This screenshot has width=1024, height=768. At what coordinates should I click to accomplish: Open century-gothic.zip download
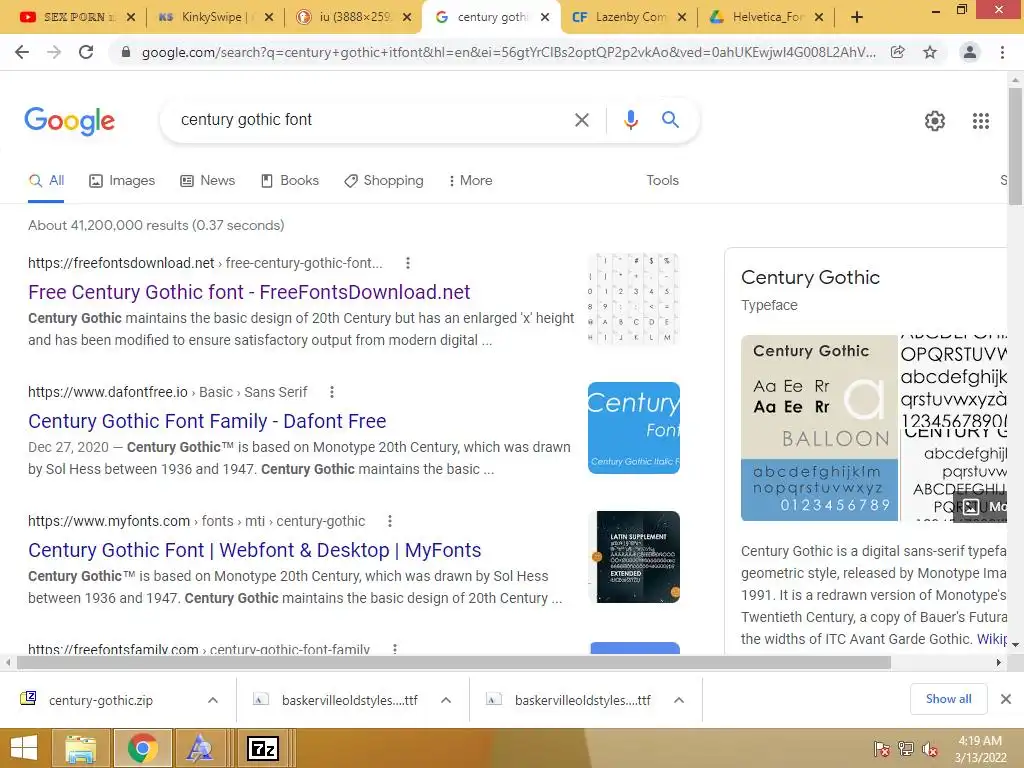click(101, 700)
